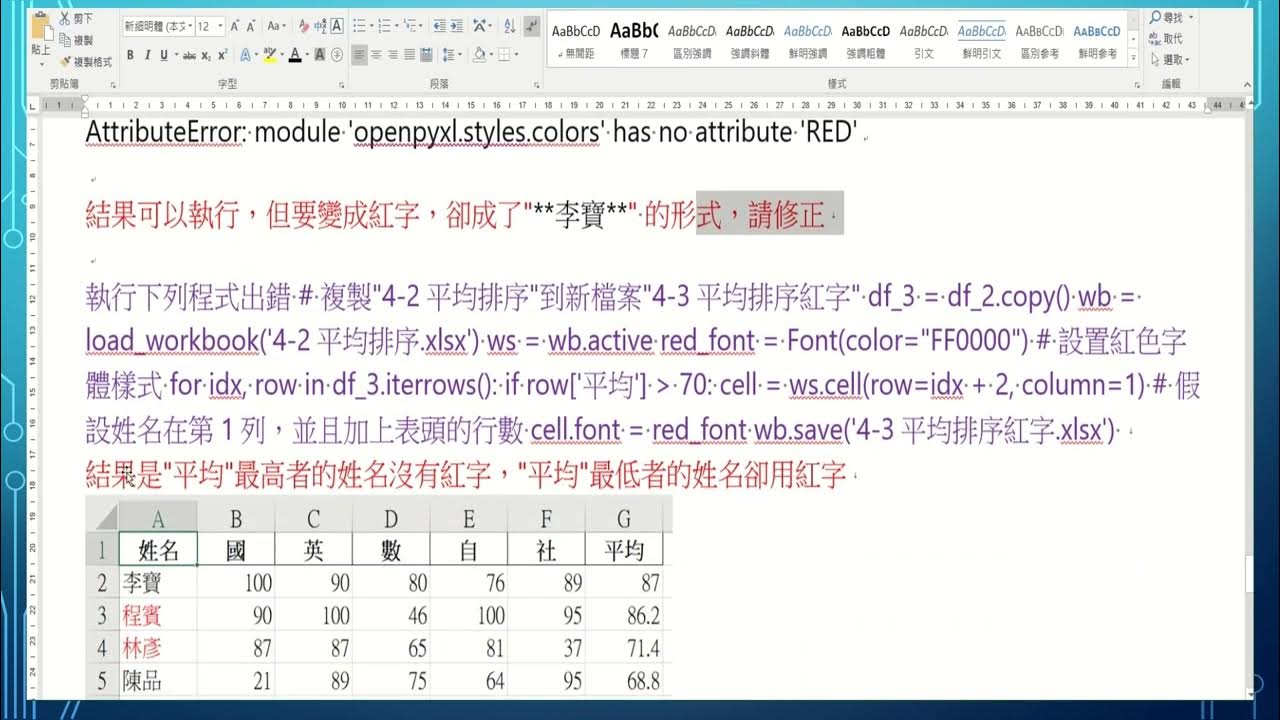Open the phonetic guide icon
This screenshot has width=1280, height=720.
(320, 26)
